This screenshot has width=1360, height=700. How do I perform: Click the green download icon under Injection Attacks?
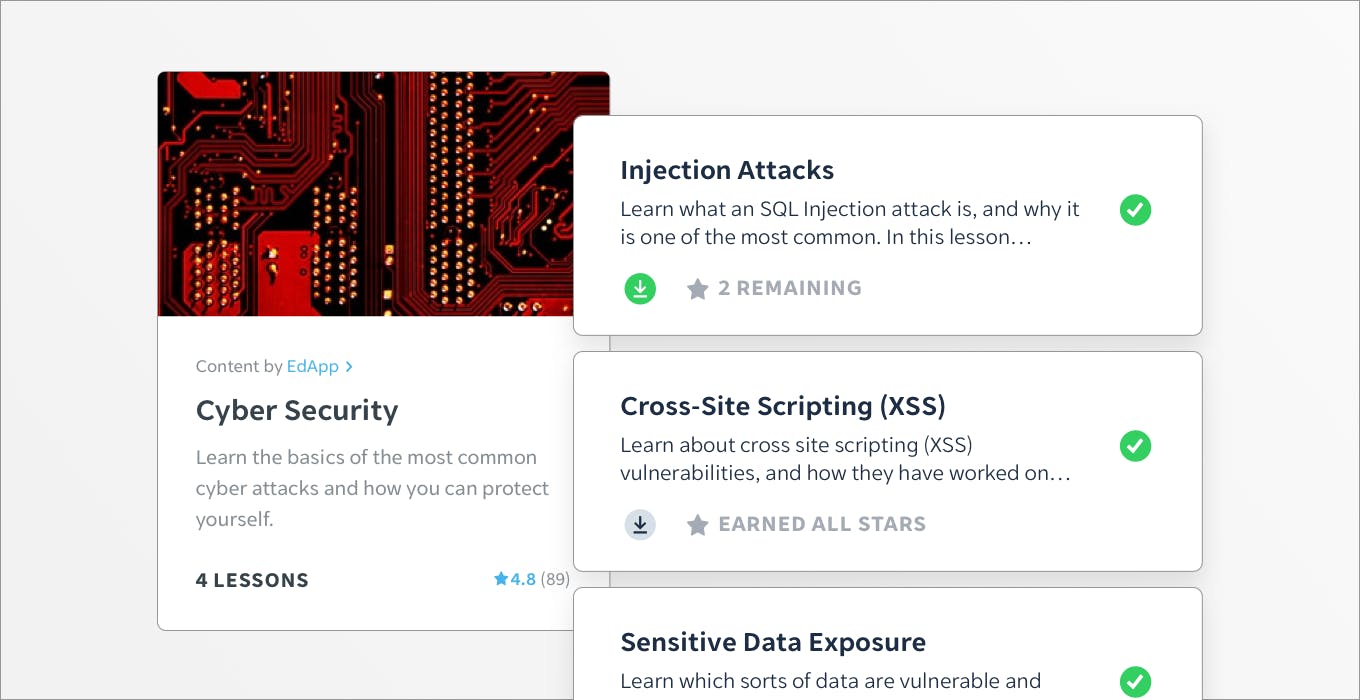point(640,289)
